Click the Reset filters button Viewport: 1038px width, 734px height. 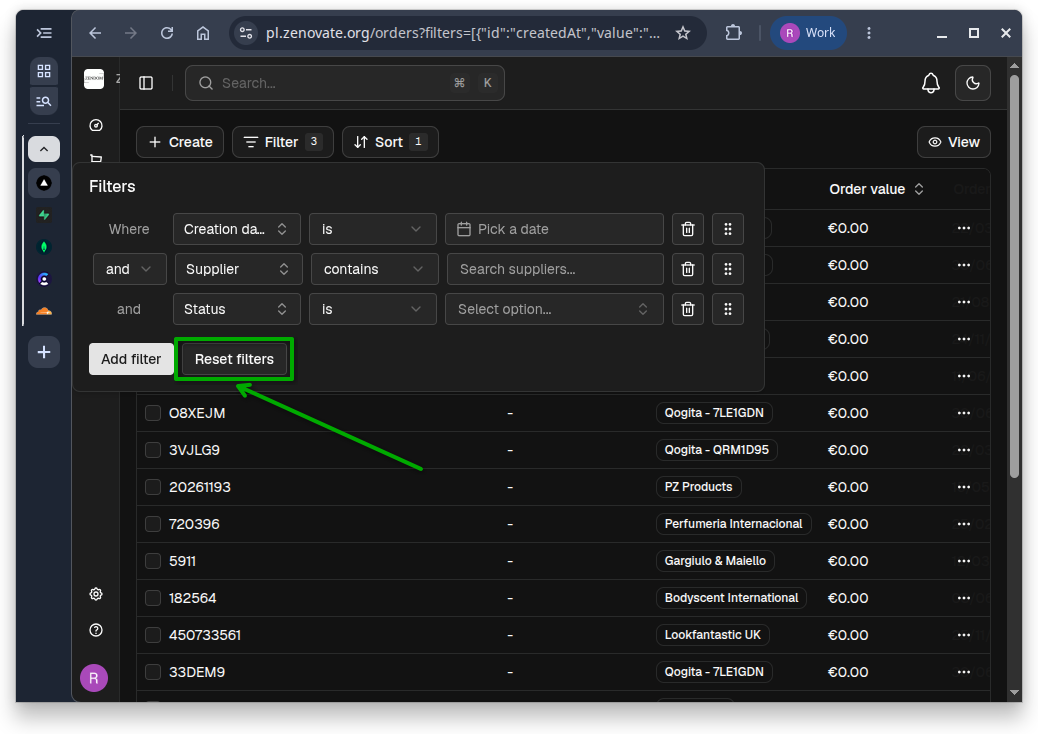(x=234, y=359)
